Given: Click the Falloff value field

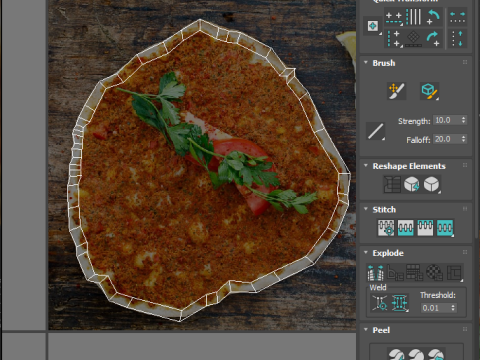Looking at the screenshot, I should tap(447, 139).
